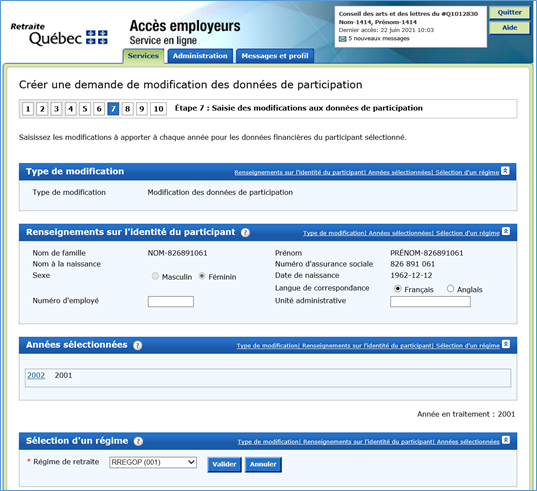Go to step 10
This screenshot has width=537, height=491.
point(158,109)
